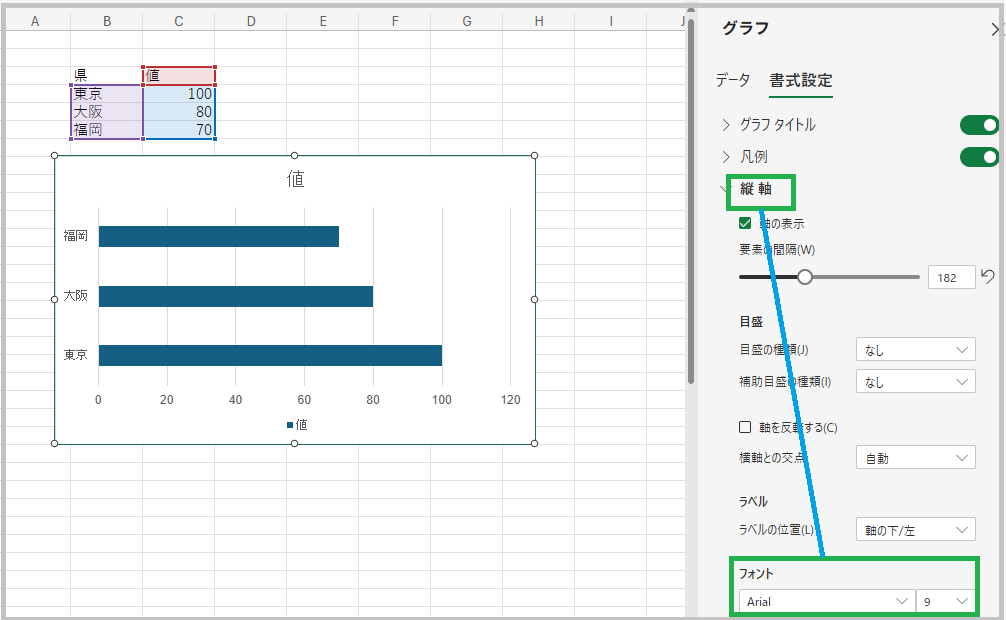Click the chart title 値
This screenshot has width=1006, height=620.
pos(295,178)
